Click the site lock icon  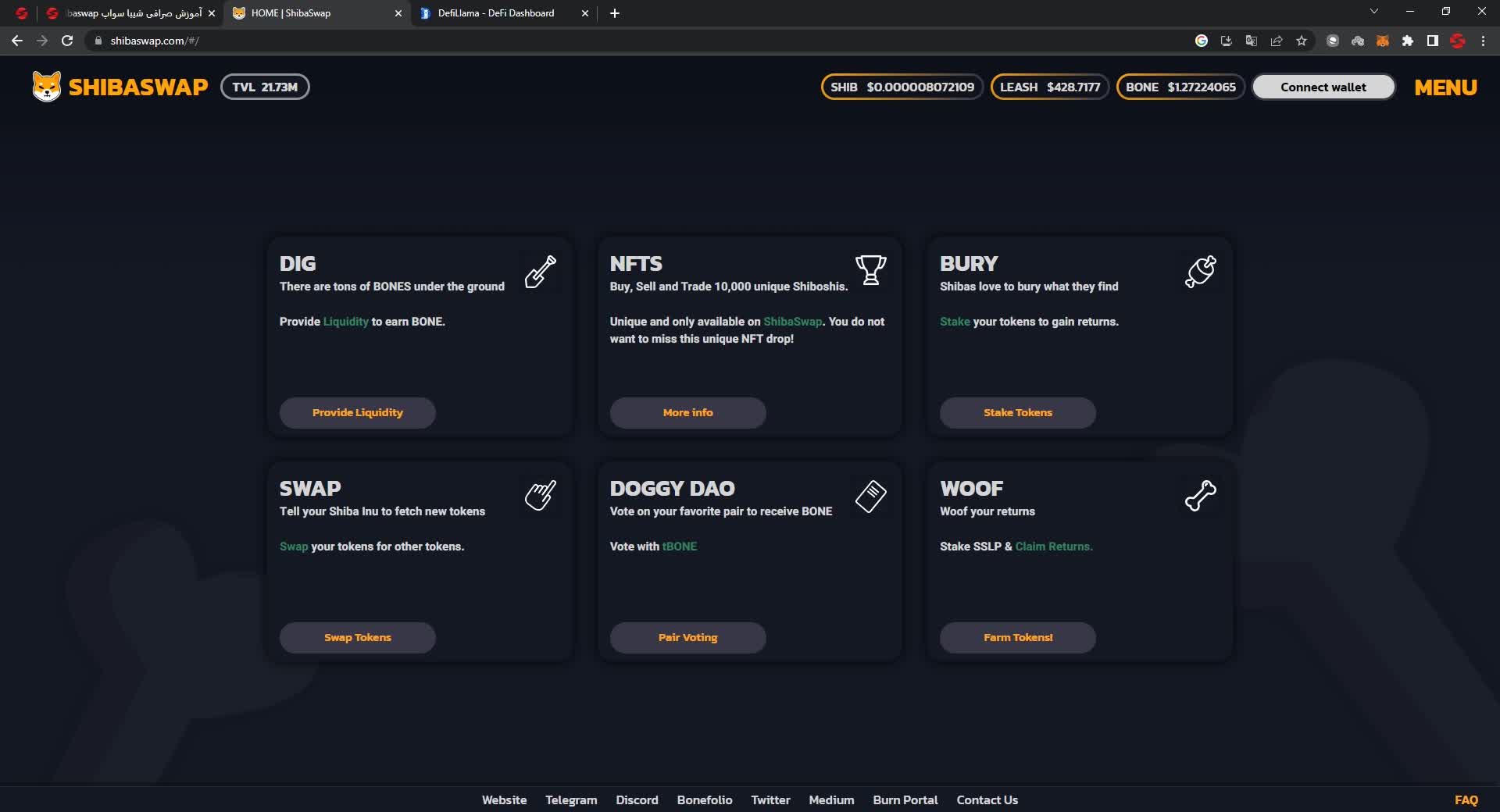tap(98, 41)
